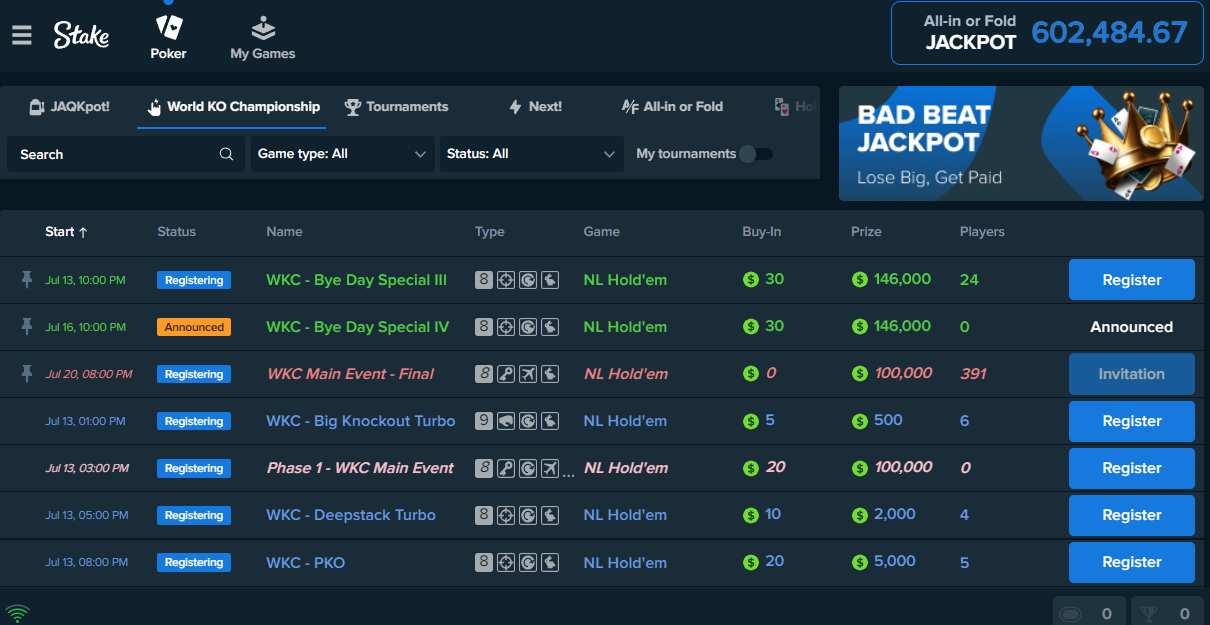Image resolution: width=1210 pixels, height=625 pixels.
Task: Unpin the Bye Day Special III tournament
Action: pyautogui.click(x=27, y=280)
